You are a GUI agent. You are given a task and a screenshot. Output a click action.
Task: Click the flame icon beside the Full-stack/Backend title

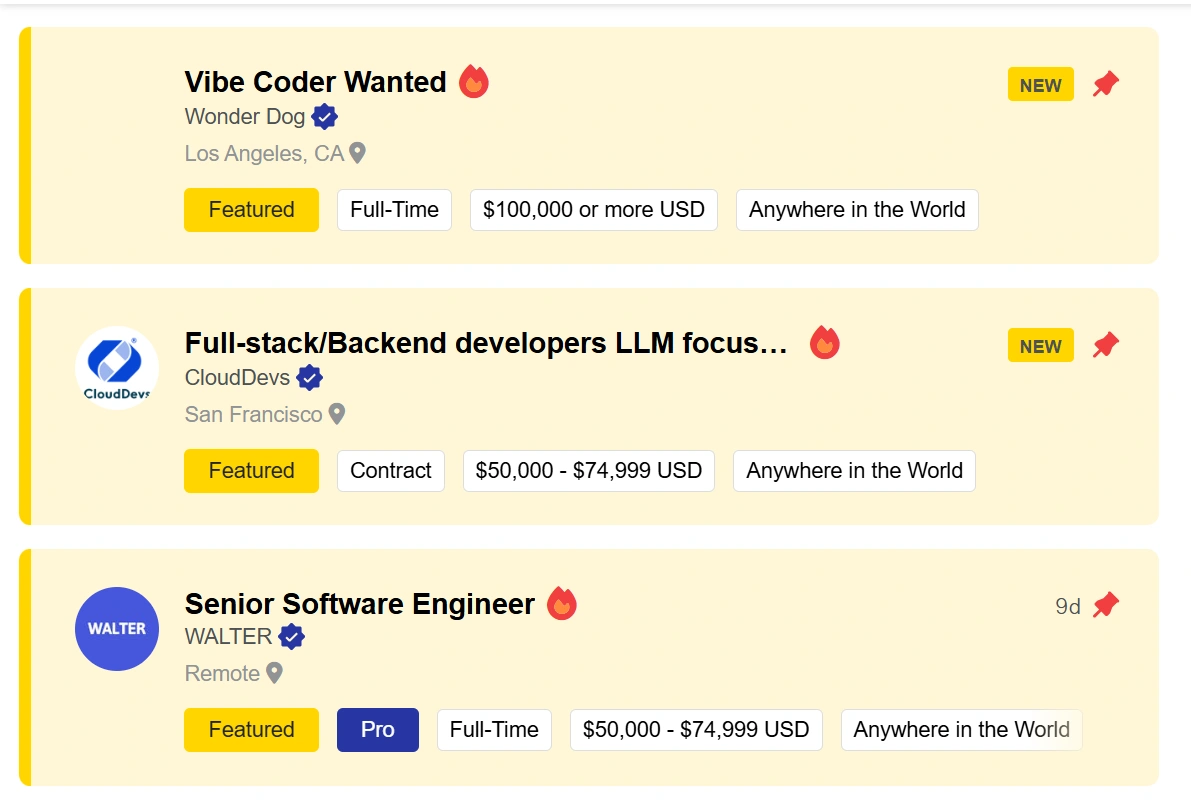click(x=824, y=343)
